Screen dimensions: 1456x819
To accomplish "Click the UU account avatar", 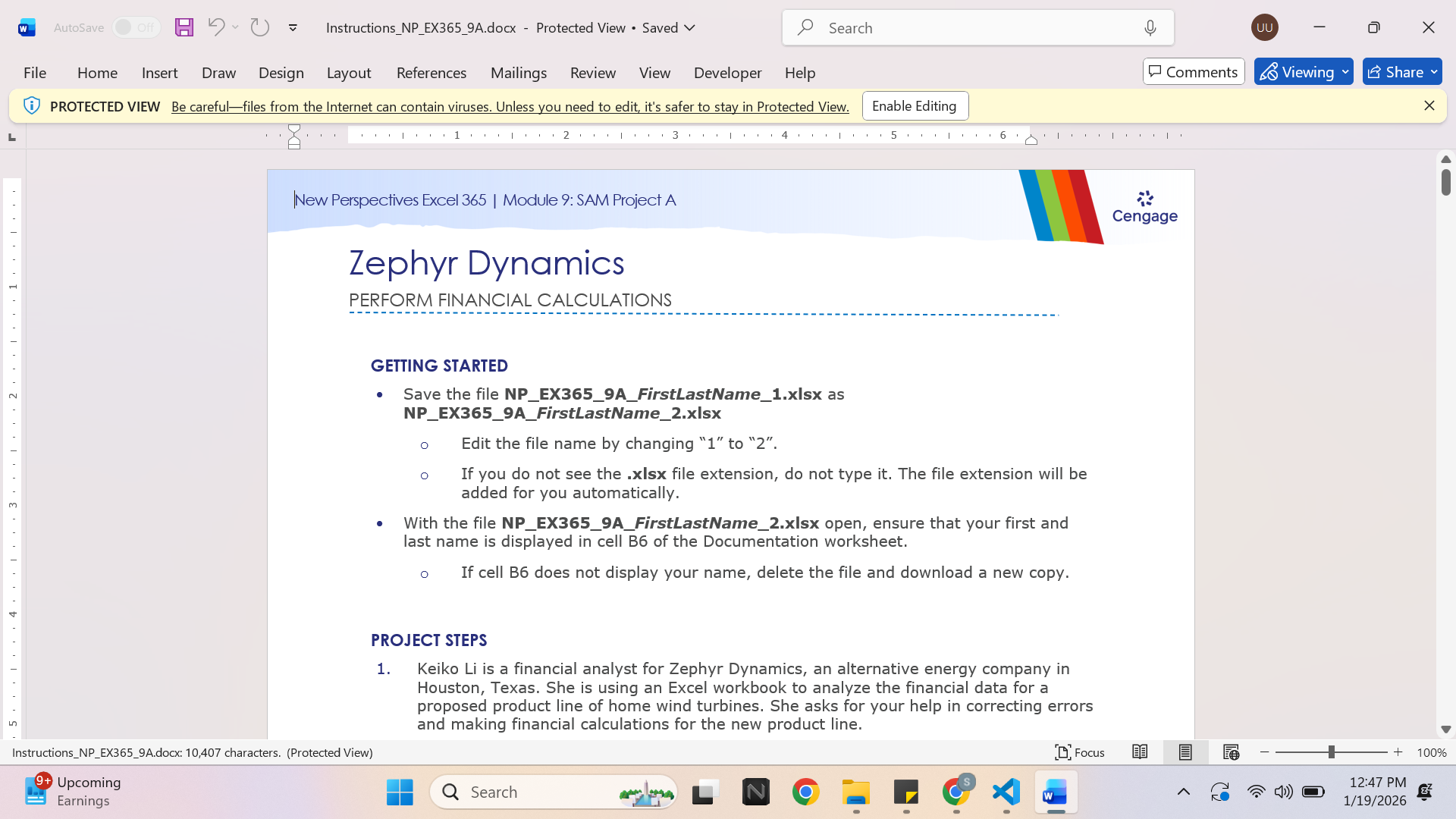I will [x=1264, y=27].
